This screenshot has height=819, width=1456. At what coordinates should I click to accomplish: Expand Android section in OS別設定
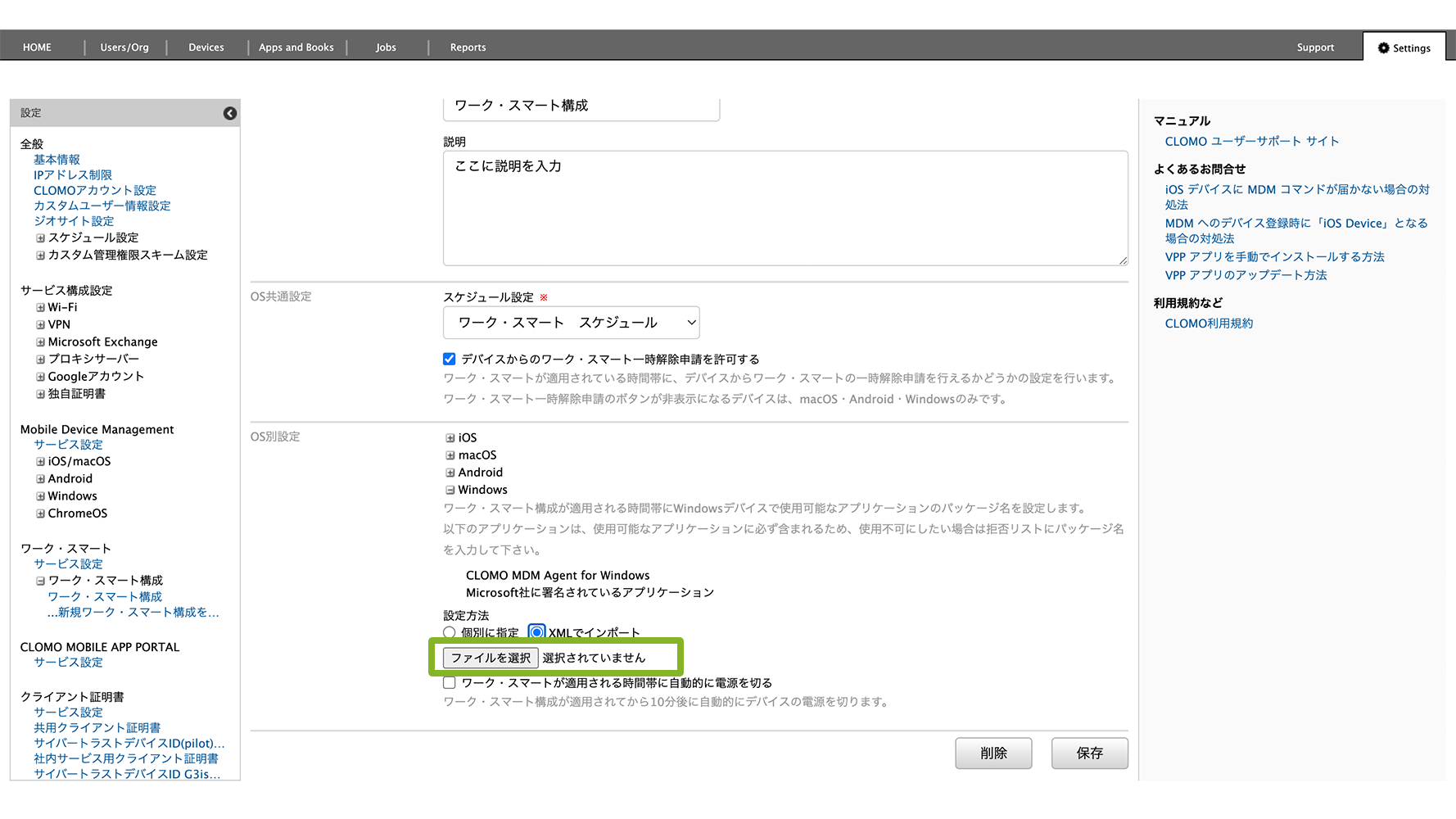point(450,473)
